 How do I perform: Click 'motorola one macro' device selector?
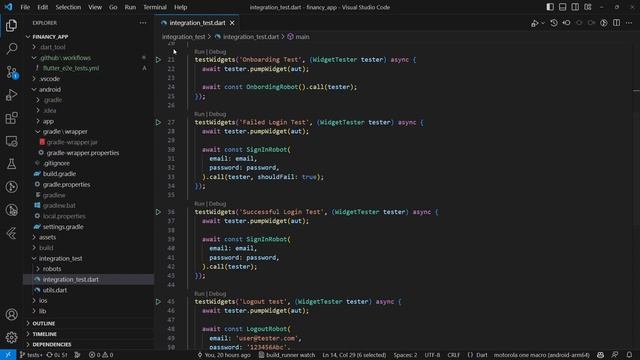click(542, 355)
